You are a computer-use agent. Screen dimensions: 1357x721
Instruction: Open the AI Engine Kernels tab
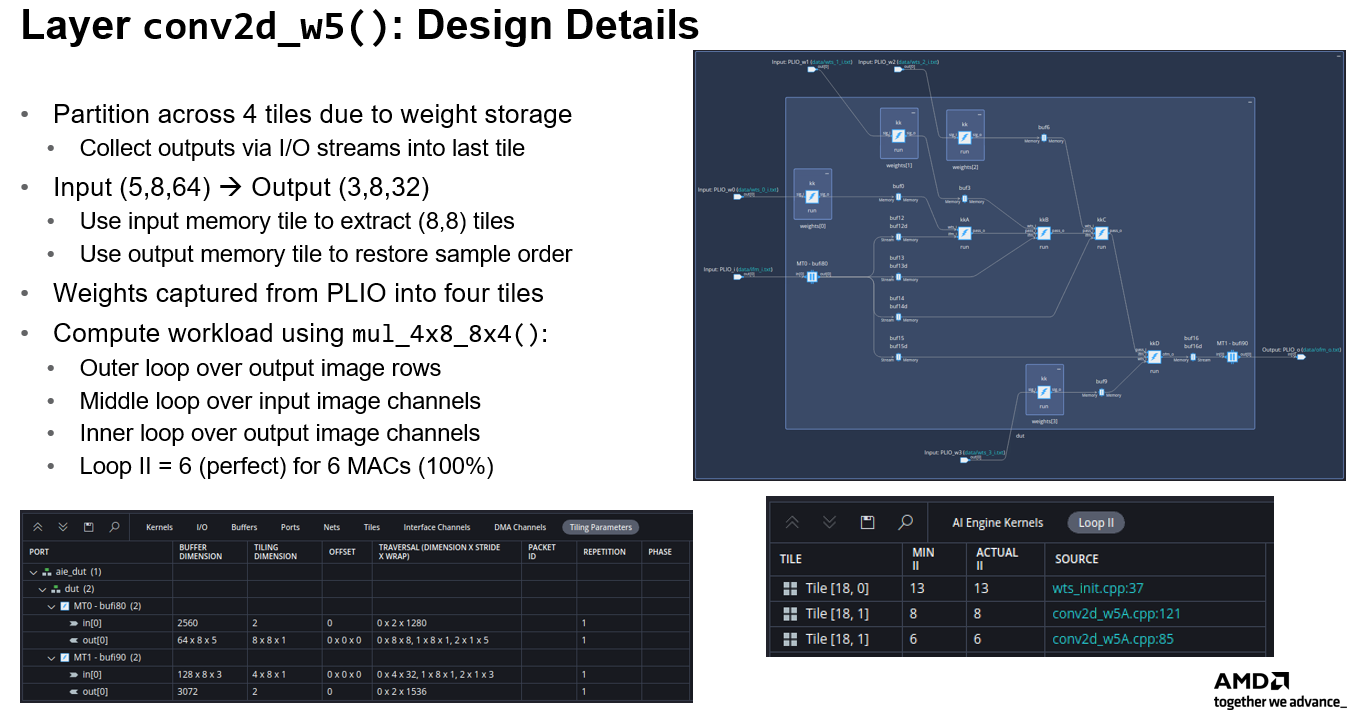click(x=997, y=522)
